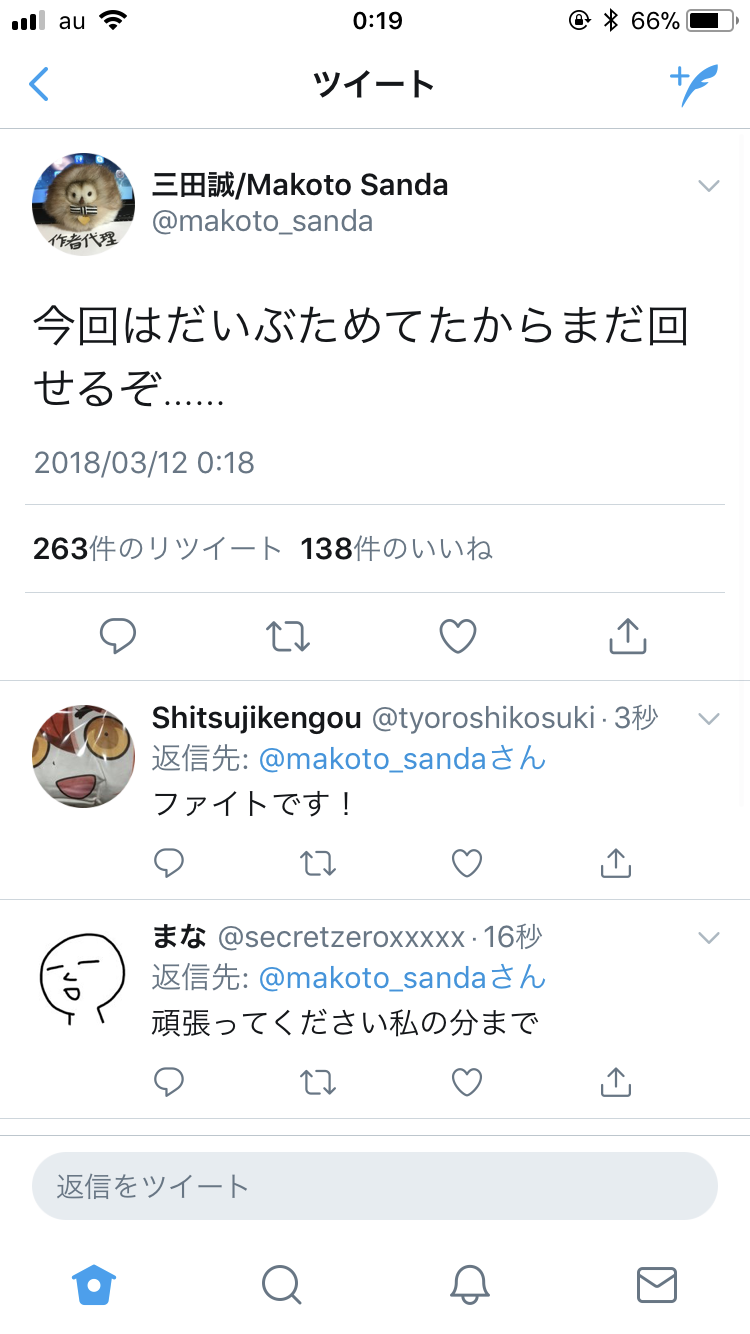The image size is (750, 1334).
Task: Like the main tweet with heart
Action: [458, 636]
